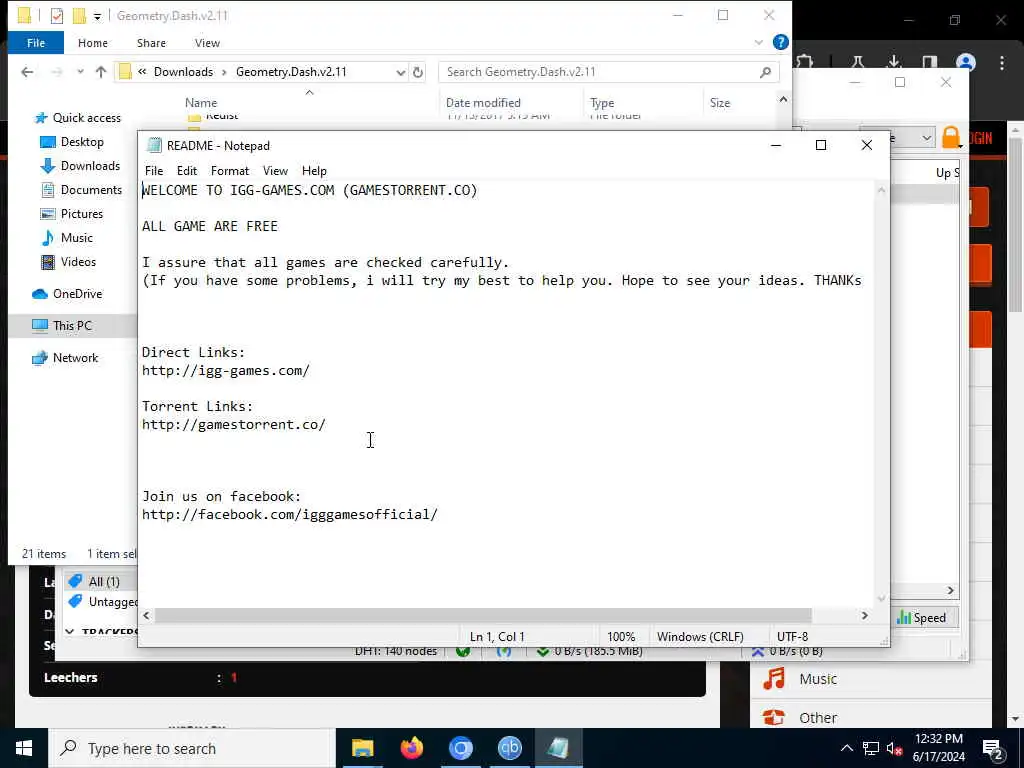
Task: Expand the address bar history dropdown
Action: [x=400, y=72]
